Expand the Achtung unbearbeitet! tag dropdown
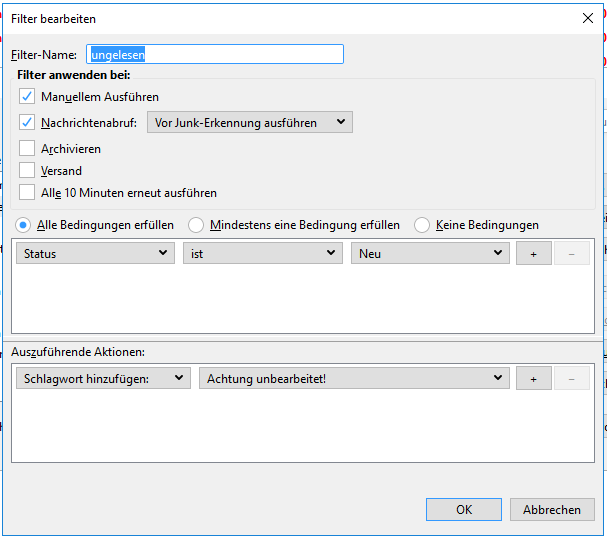The image size is (607, 539). pos(354,378)
